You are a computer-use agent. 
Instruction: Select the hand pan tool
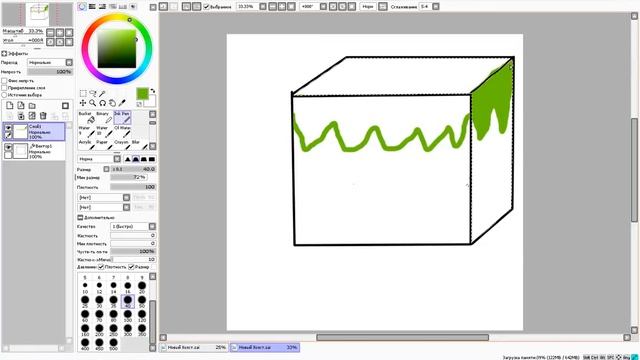(x=112, y=103)
